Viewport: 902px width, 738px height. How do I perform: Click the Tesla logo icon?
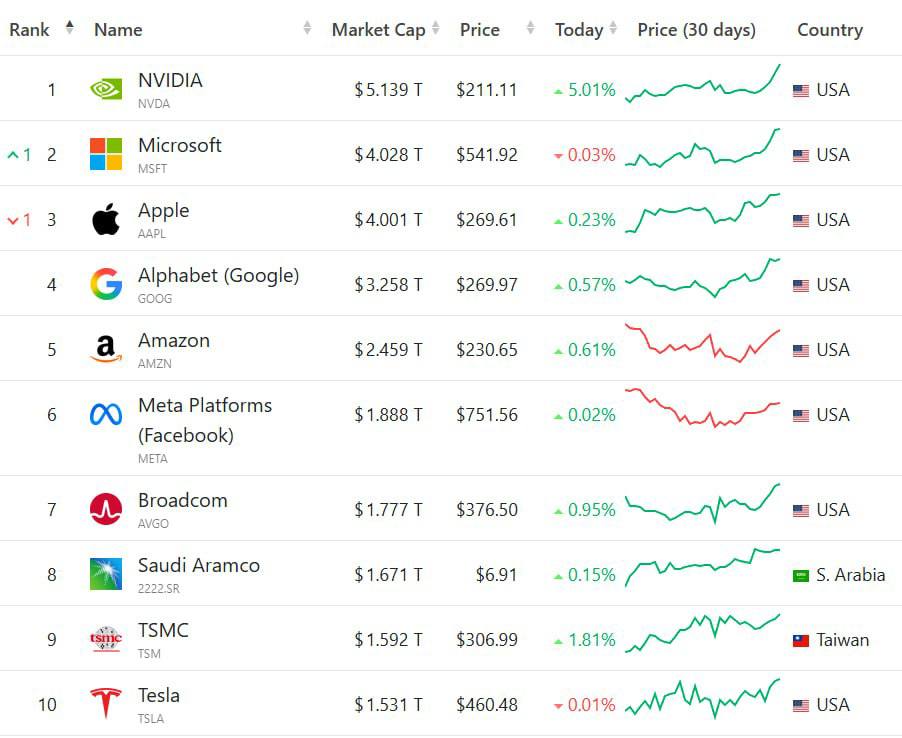point(106,704)
